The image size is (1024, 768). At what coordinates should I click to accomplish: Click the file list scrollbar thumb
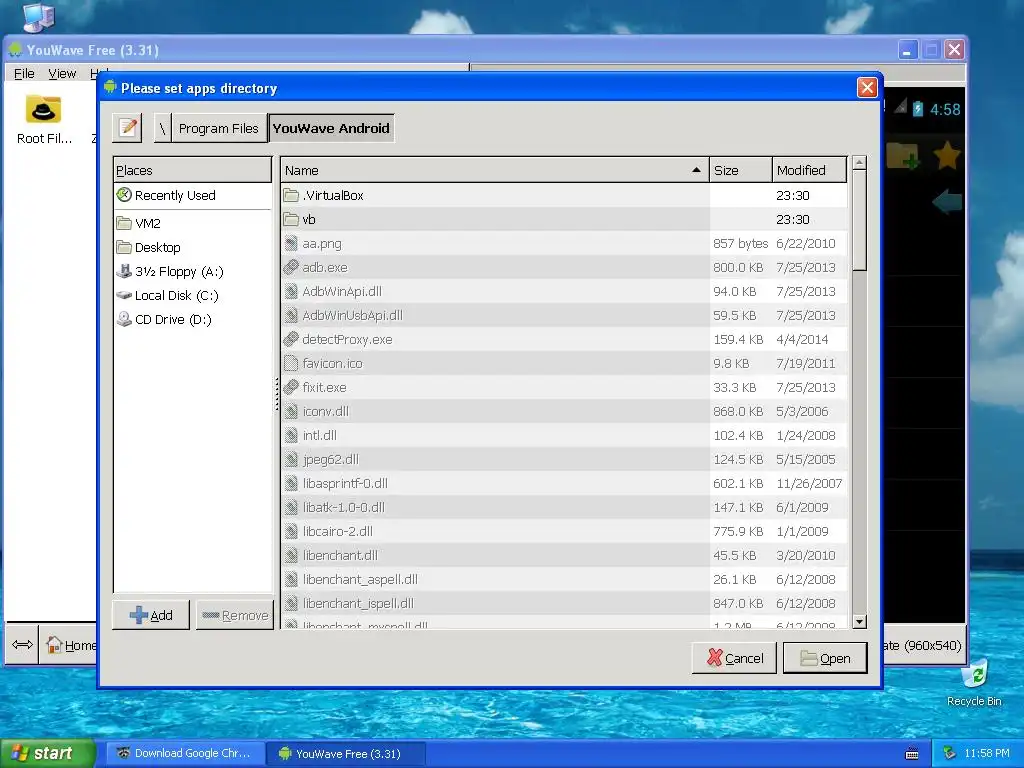[x=859, y=221]
